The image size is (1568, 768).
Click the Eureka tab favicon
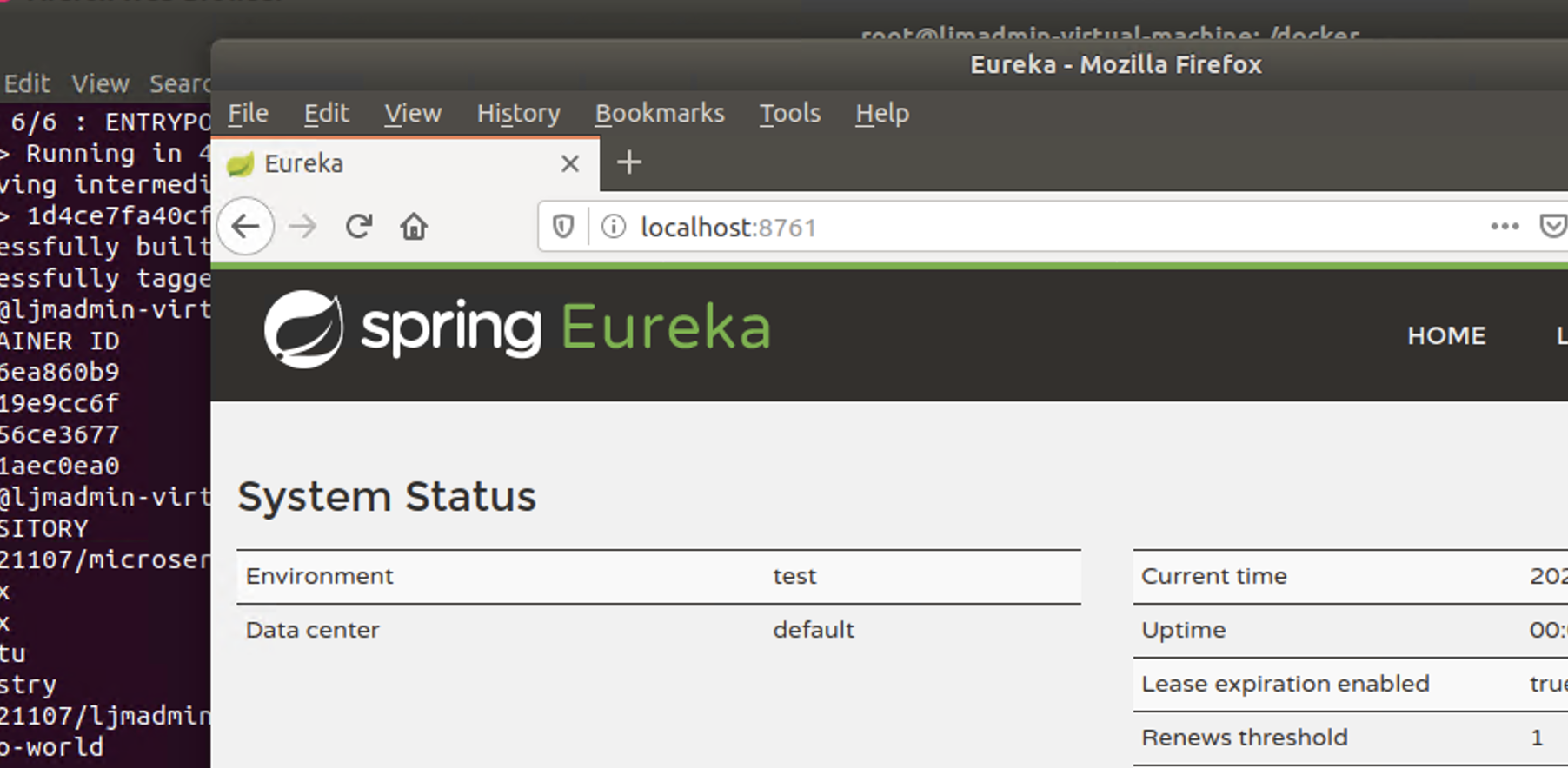pos(240,164)
